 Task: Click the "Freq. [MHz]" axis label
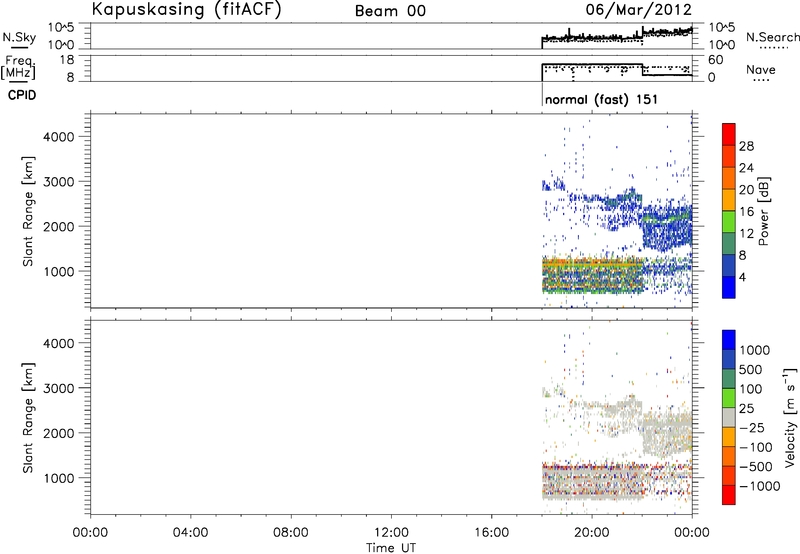coord(19,67)
